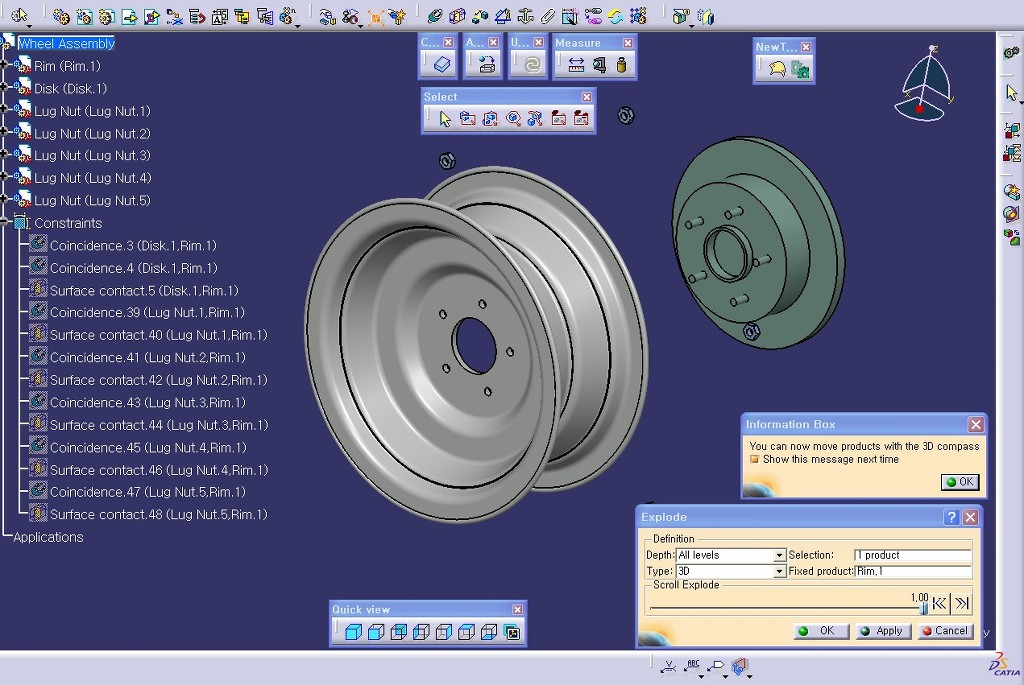Screen dimensions: 1024x685
Task: Expand the Disk (Disk.1) tree node
Action: 5,88
